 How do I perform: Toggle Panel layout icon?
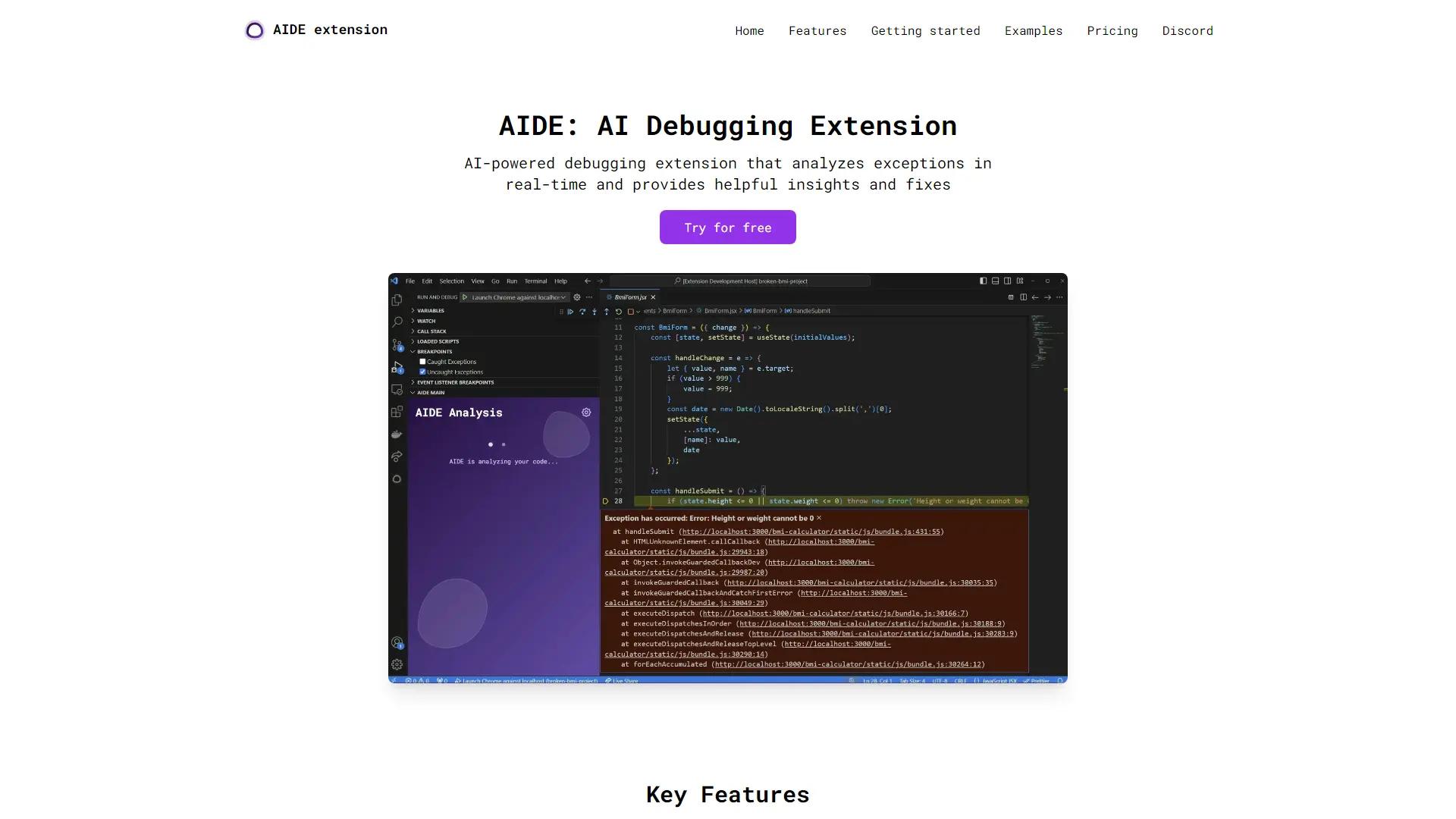pos(996,281)
